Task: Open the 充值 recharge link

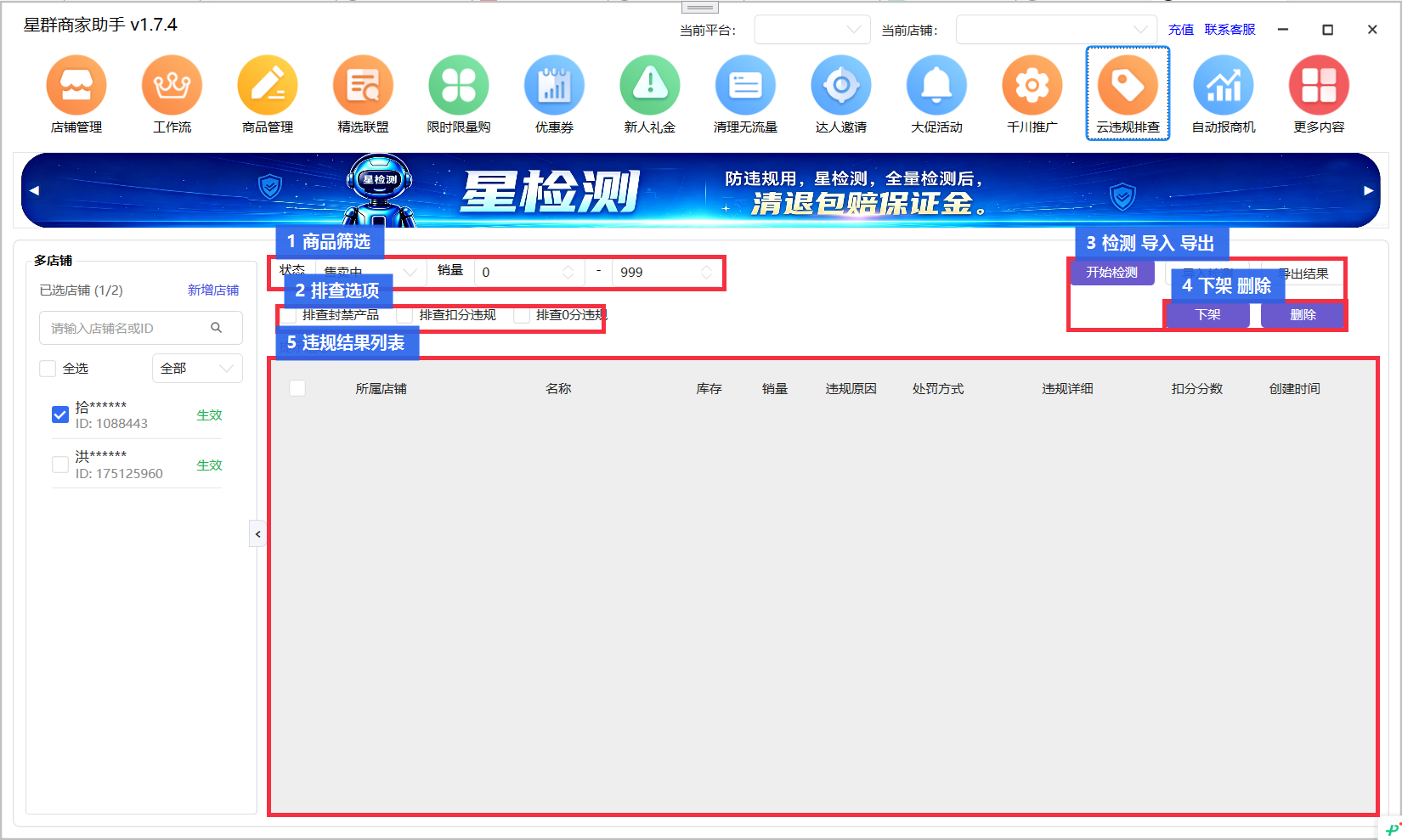Action: click(x=1181, y=30)
